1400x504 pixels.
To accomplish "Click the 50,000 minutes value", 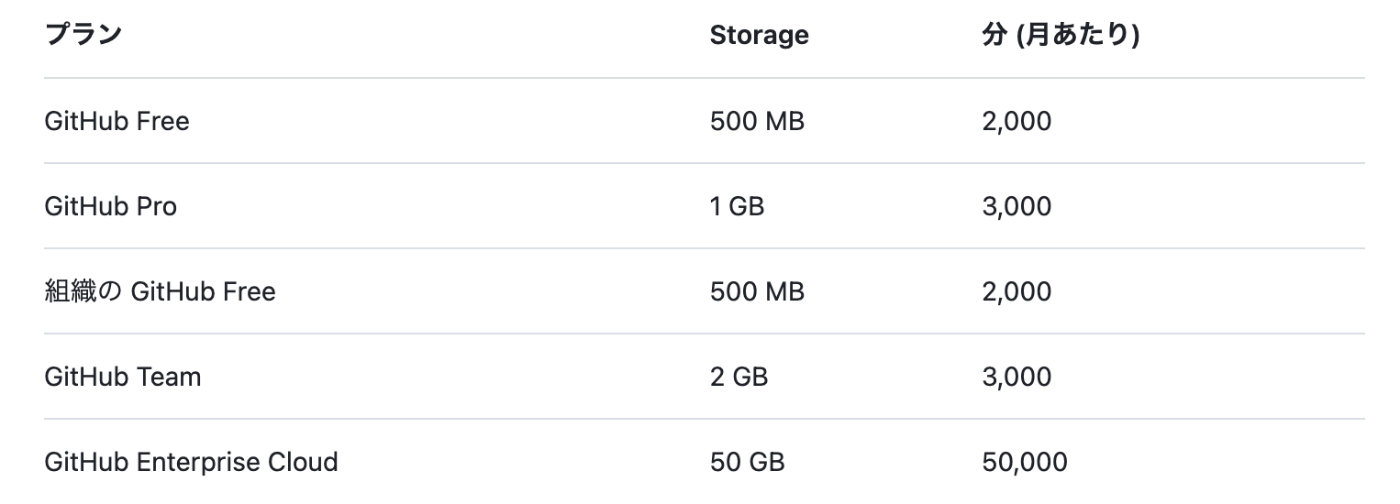I will (1025, 463).
